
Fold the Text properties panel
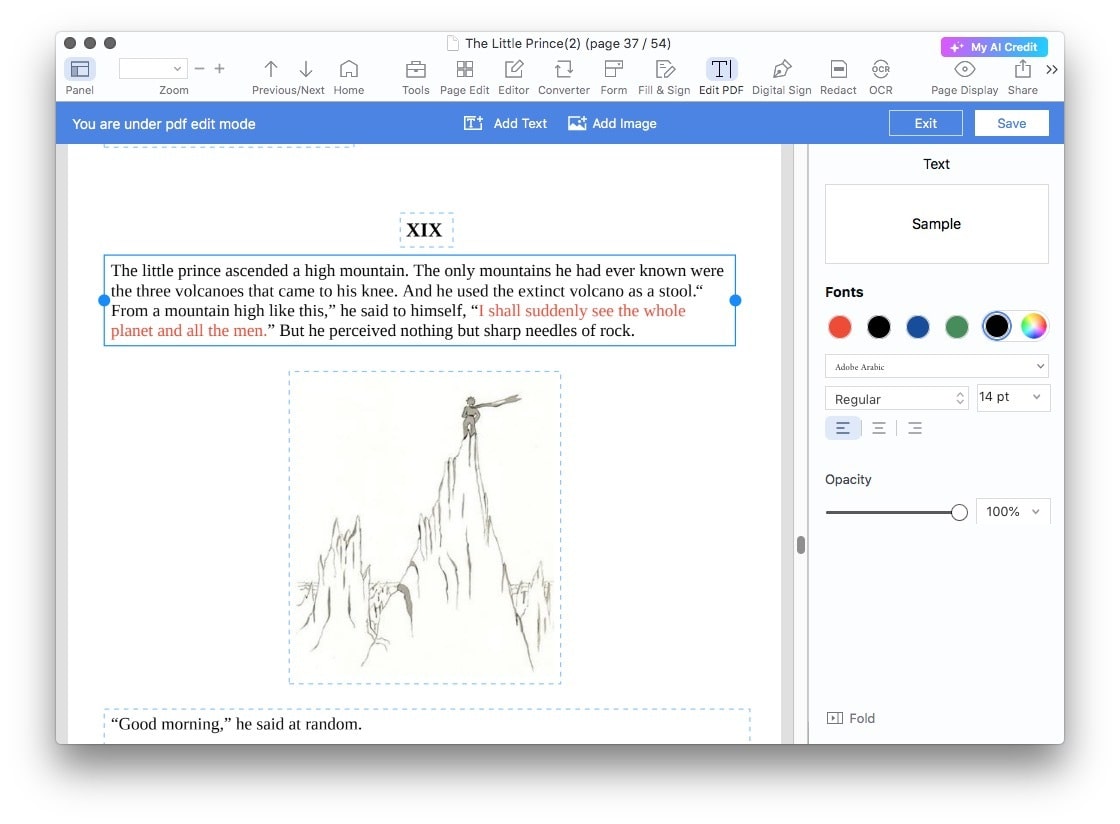851,718
